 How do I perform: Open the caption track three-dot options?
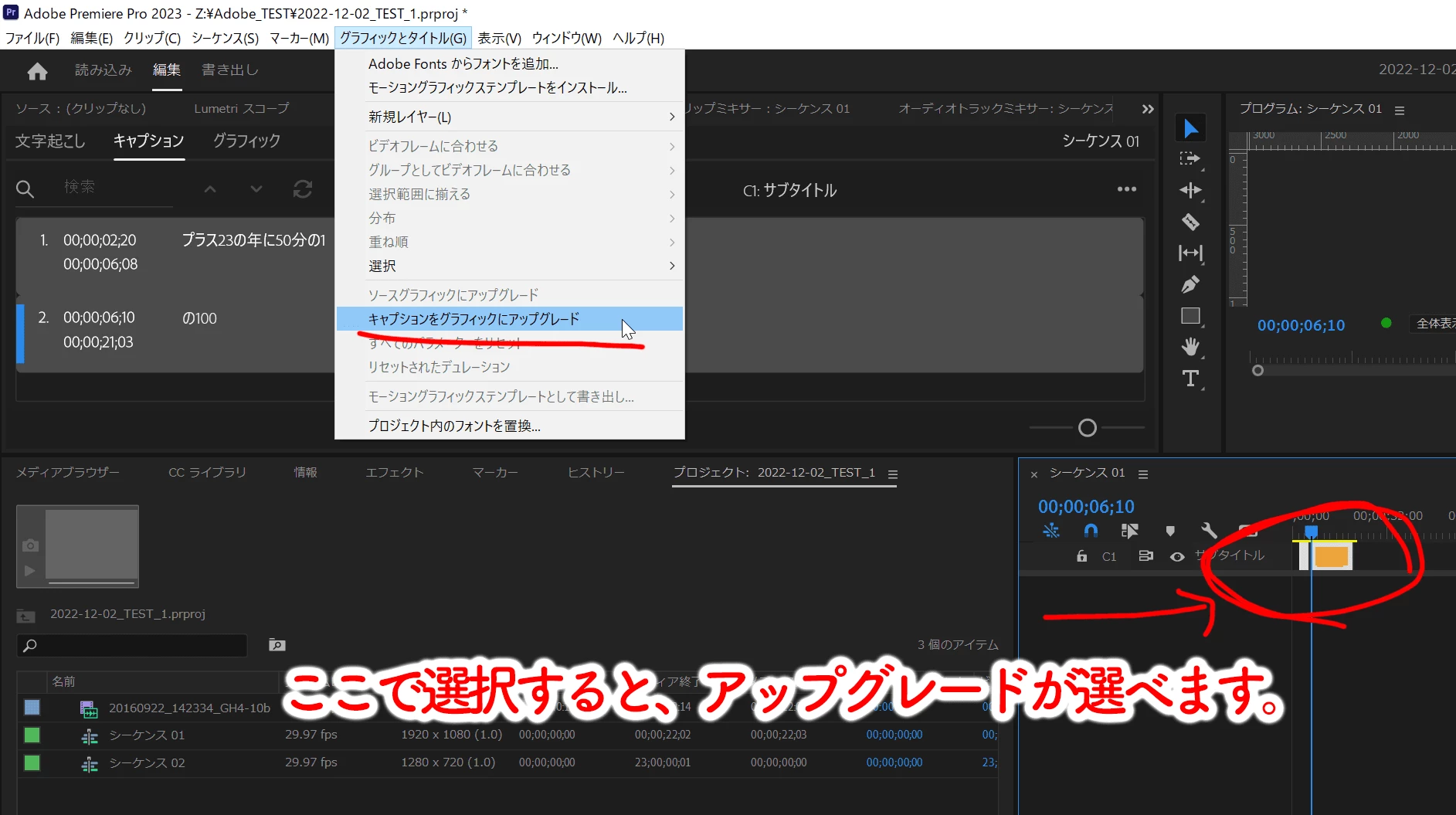pyautogui.click(x=1126, y=189)
